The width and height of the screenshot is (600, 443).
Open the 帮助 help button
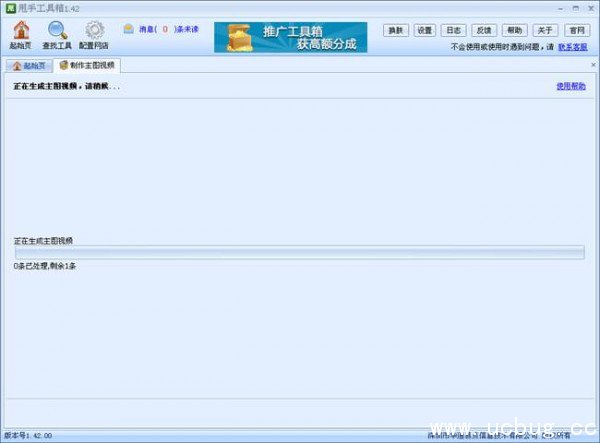[514, 30]
